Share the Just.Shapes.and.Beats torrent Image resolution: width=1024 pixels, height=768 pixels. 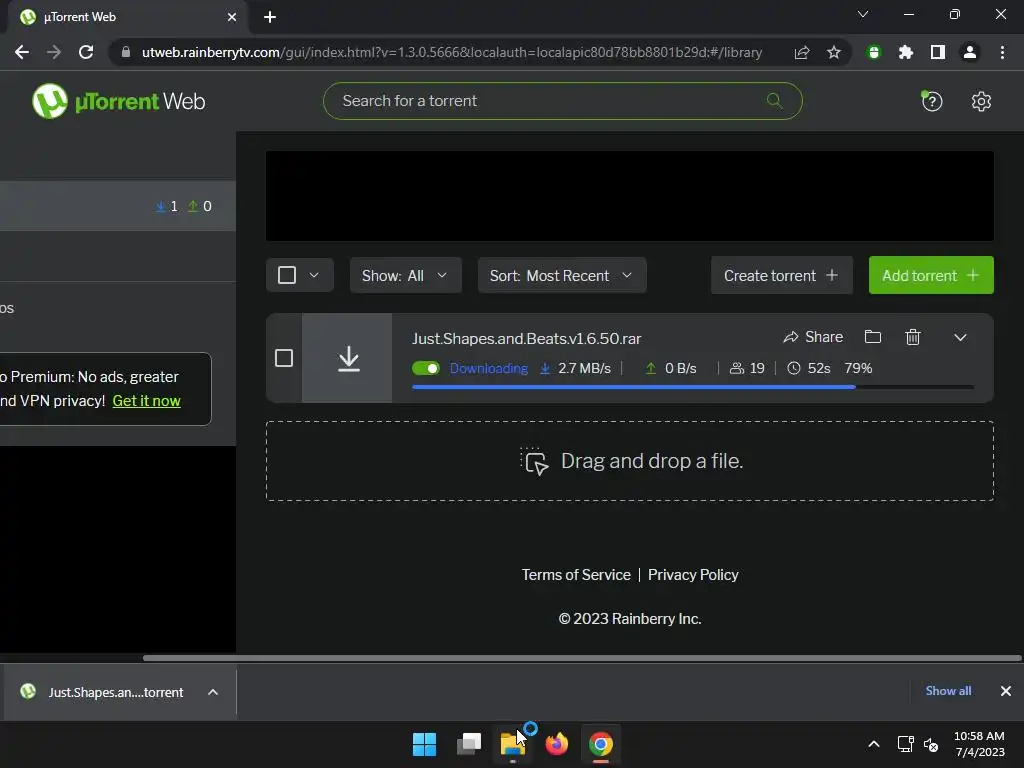tap(813, 337)
